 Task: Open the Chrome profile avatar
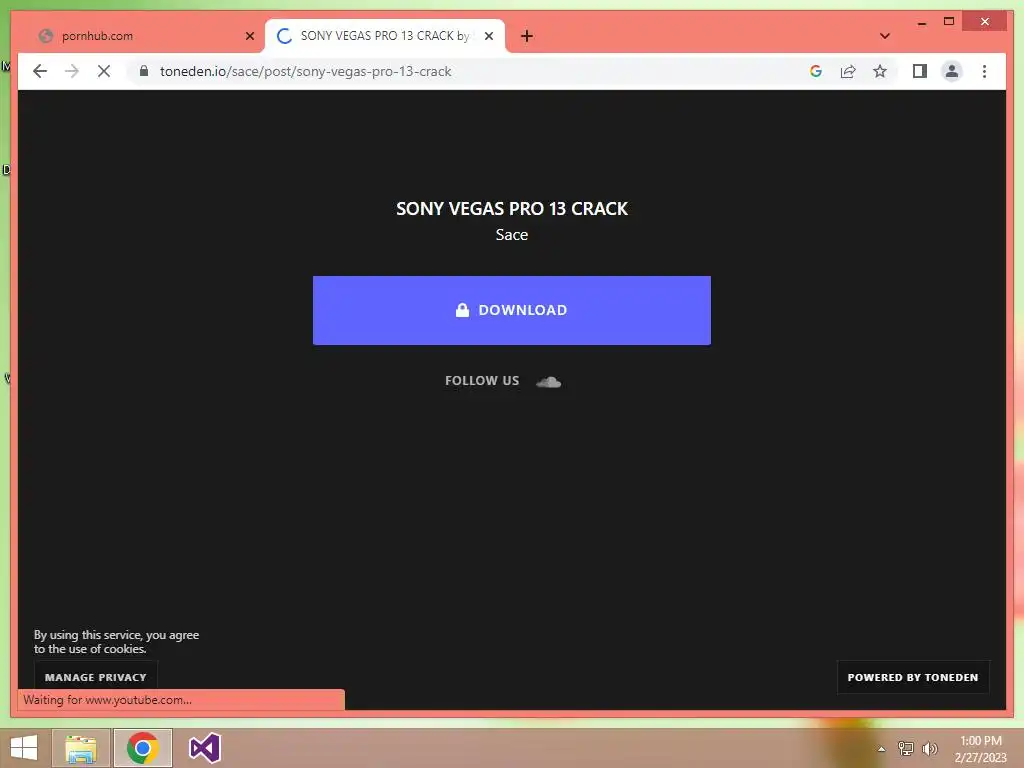point(952,71)
